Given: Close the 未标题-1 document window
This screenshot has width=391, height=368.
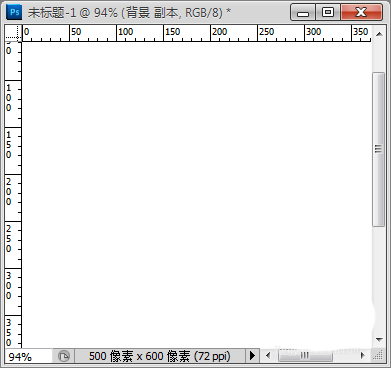Looking at the screenshot, I should (x=361, y=13).
